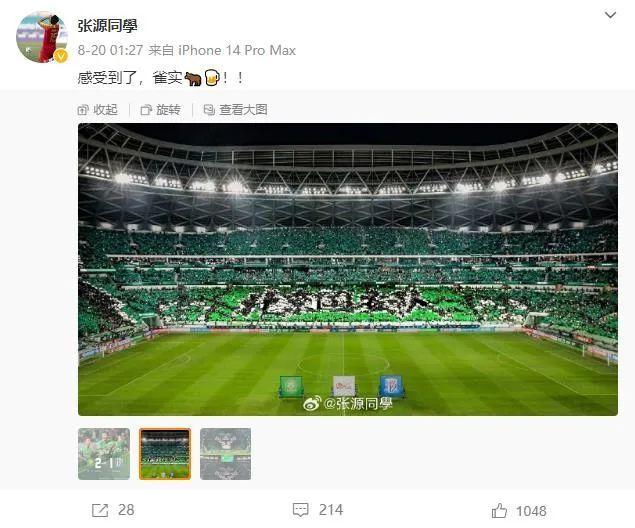635x528 pixels.
Task: Select the 2-1 score thumbnail
Action: pos(104,454)
